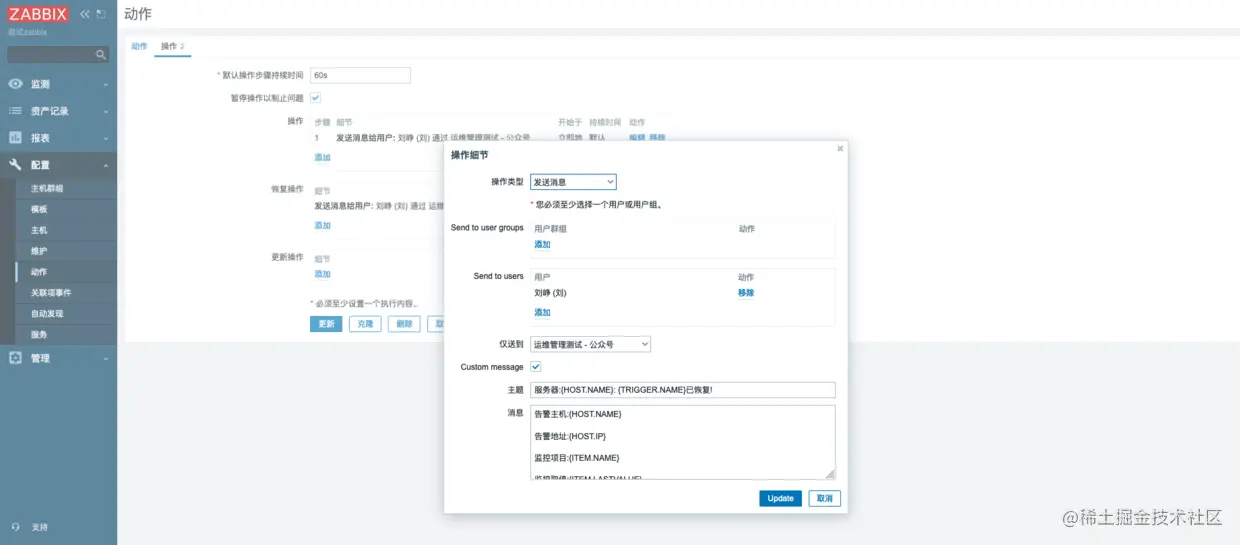
Task: Click 添加 link under 更新操作 section
Action: pyautogui.click(x=322, y=274)
